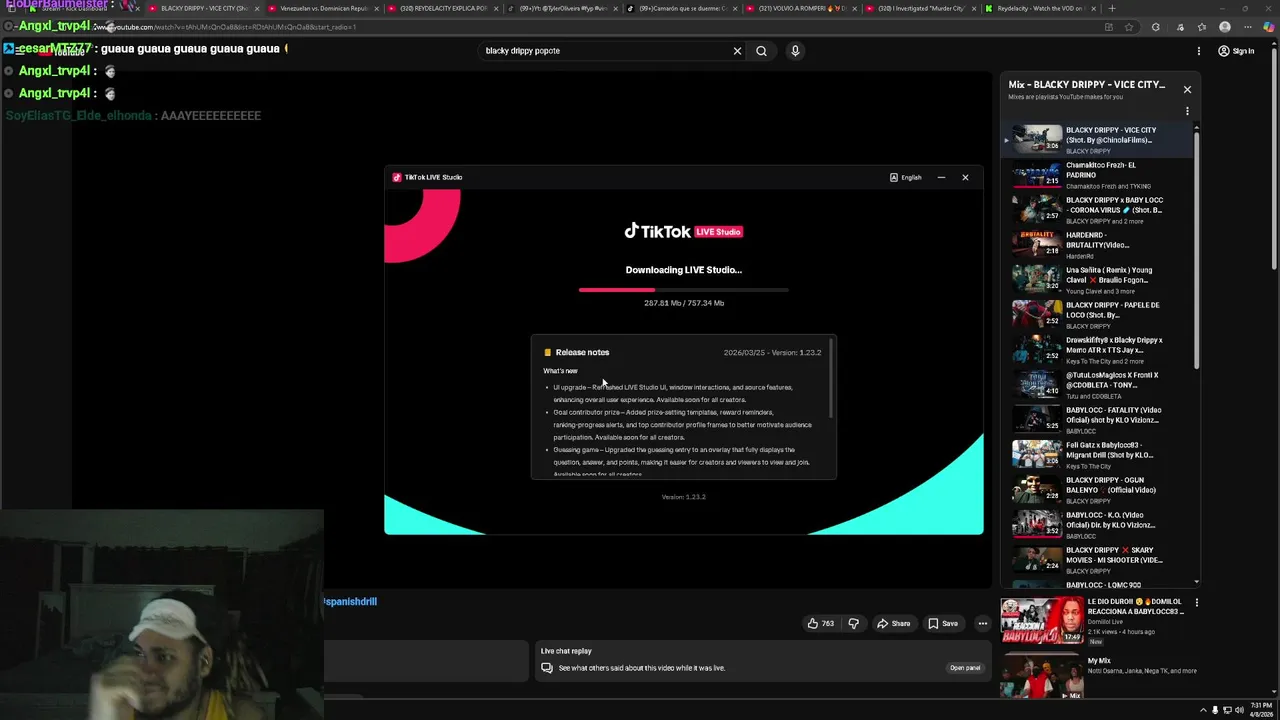The height and width of the screenshot is (720, 1280).
Task: Like the video with 763 likes
Action: coord(821,623)
